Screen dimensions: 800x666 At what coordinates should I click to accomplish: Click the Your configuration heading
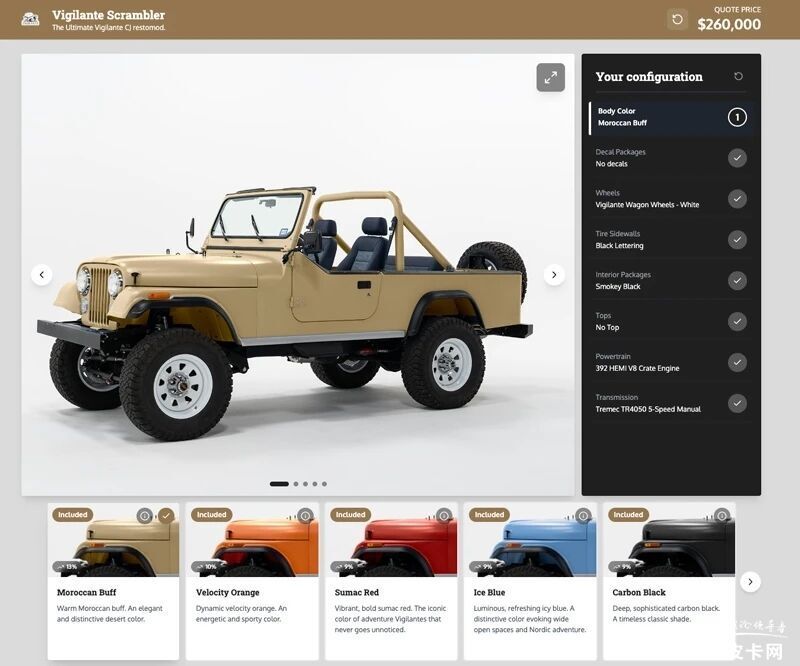coord(649,77)
